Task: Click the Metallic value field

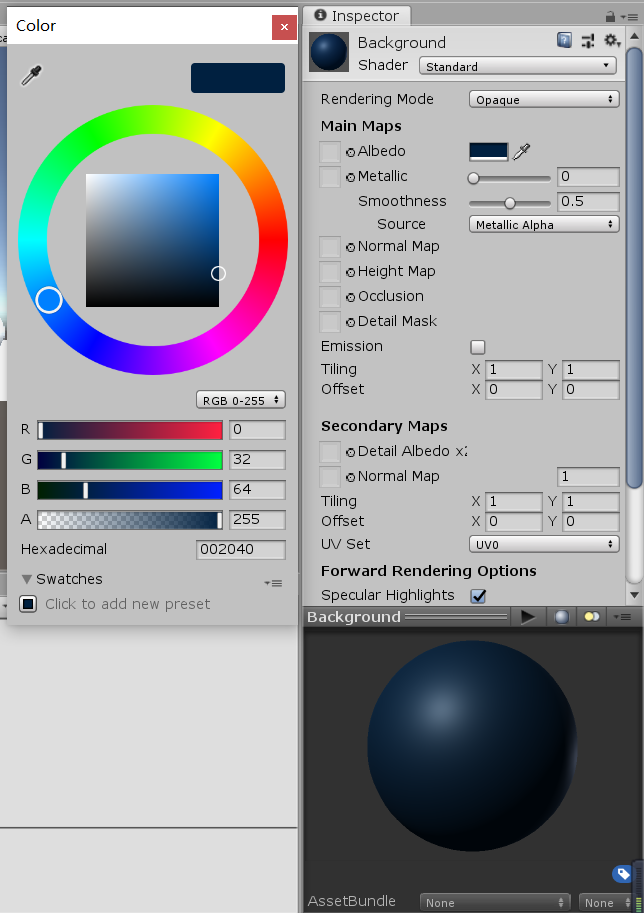Action: pyautogui.click(x=588, y=176)
